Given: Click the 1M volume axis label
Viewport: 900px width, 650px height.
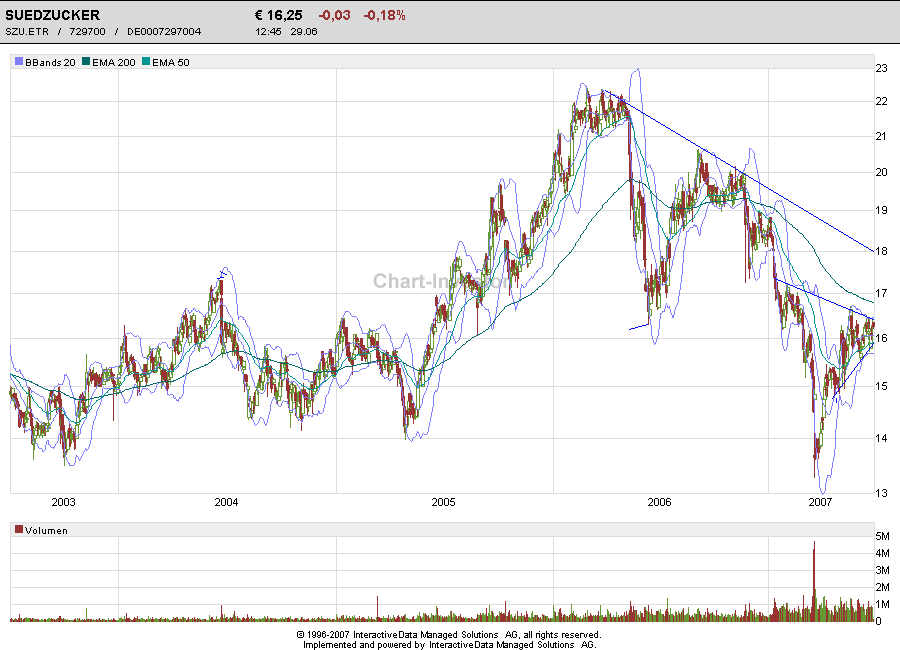Looking at the screenshot, I should (x=882, y=604).
